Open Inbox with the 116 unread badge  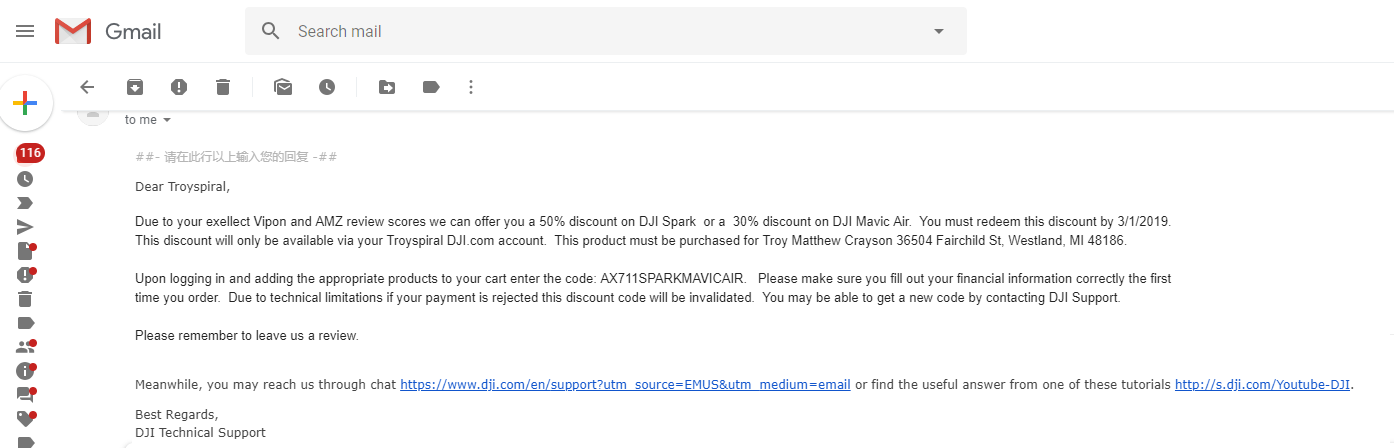30,154
